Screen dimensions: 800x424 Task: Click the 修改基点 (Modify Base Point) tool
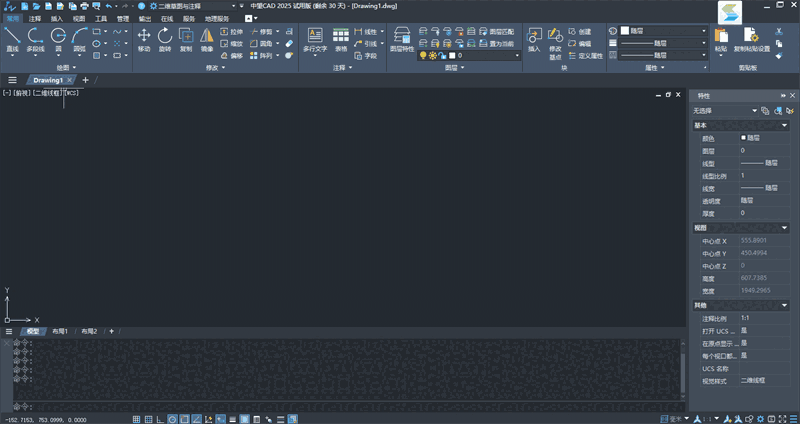(x=555, y=43)
